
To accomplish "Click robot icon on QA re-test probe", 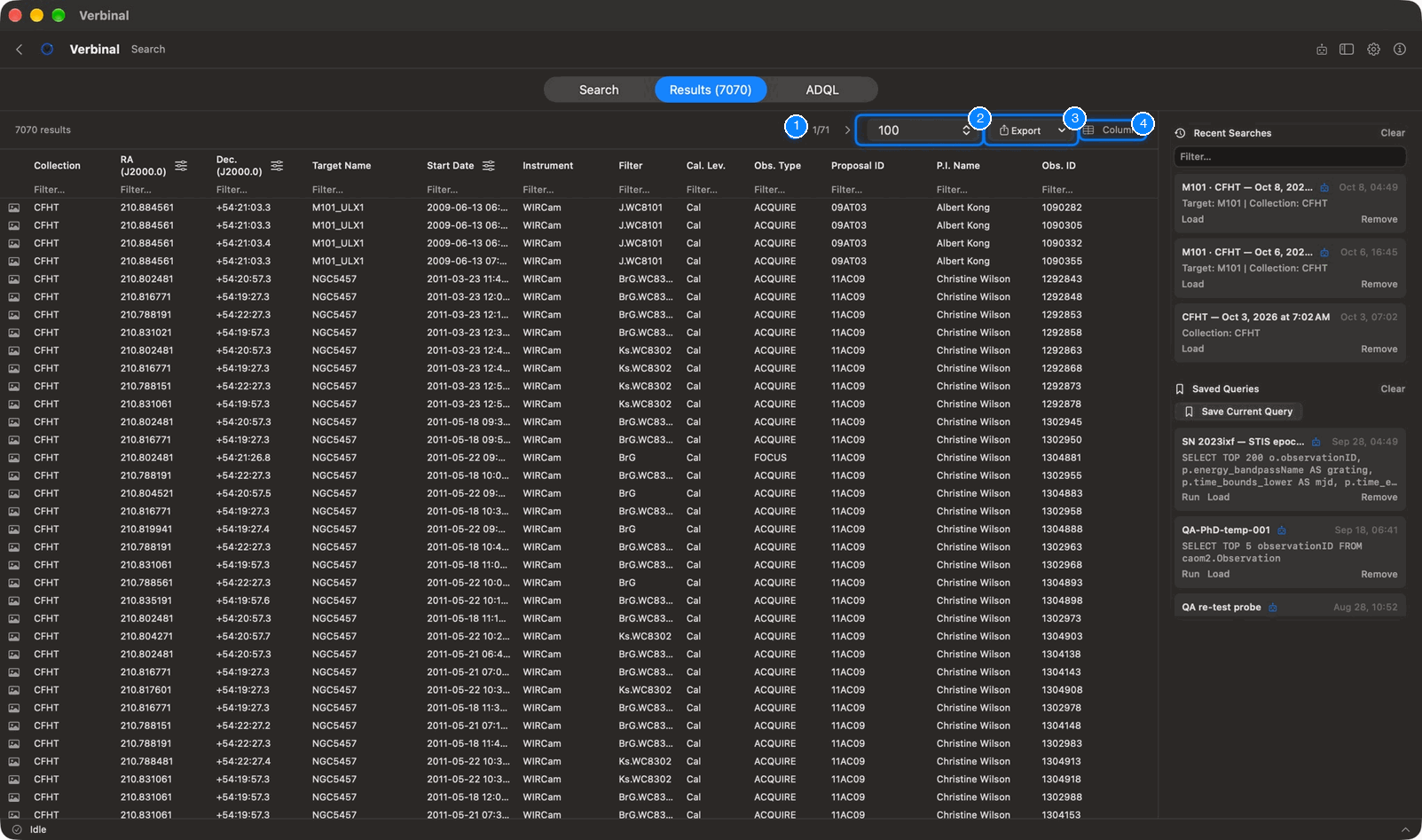I will (1273, 608).
